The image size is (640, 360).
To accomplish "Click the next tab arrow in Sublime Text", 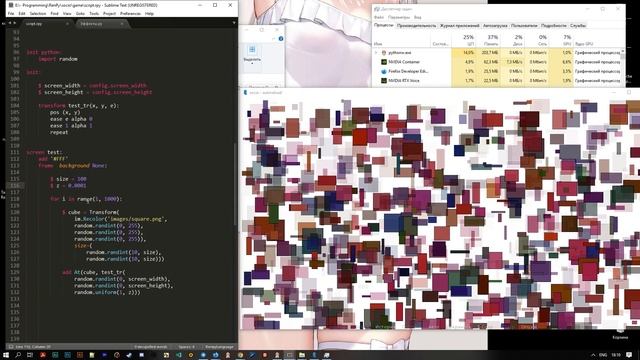I will [x=15, y=23].
